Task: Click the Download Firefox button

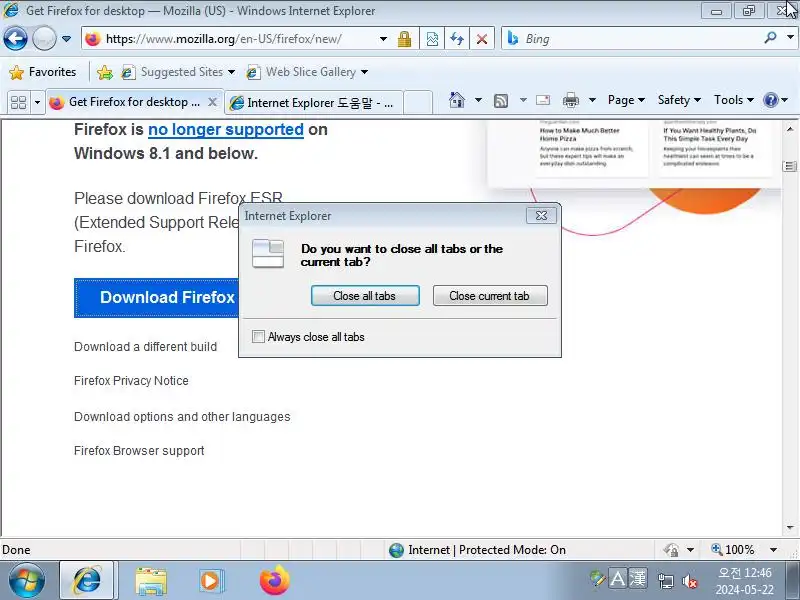Action: coord(157,297)
